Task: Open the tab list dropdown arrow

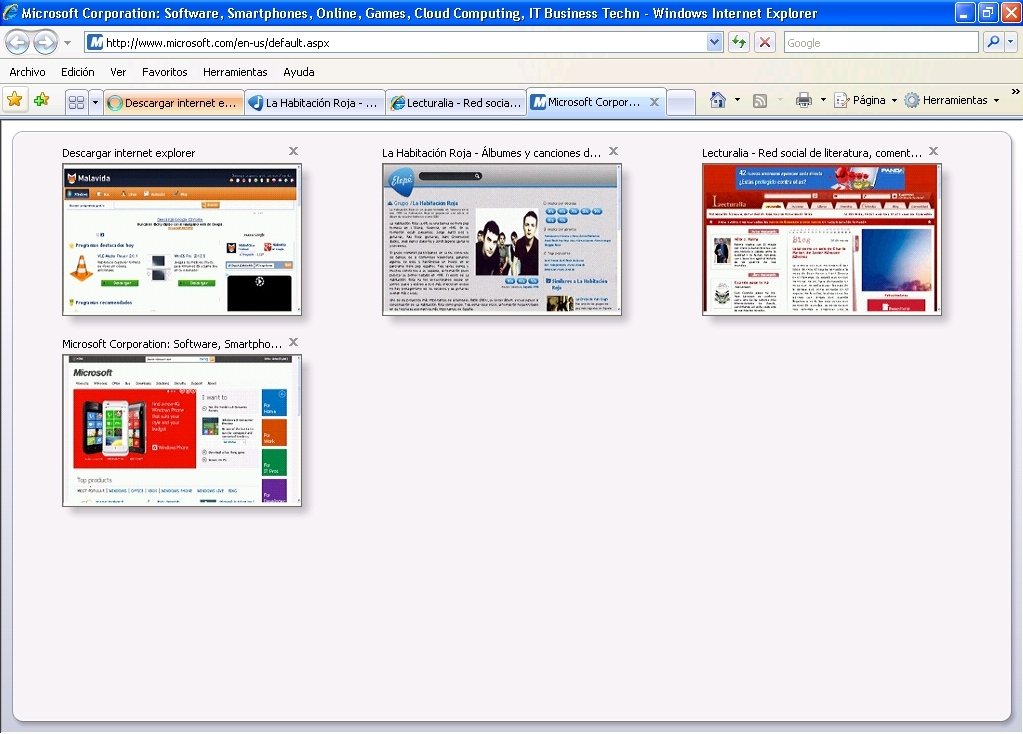Action: coord(95,102)
